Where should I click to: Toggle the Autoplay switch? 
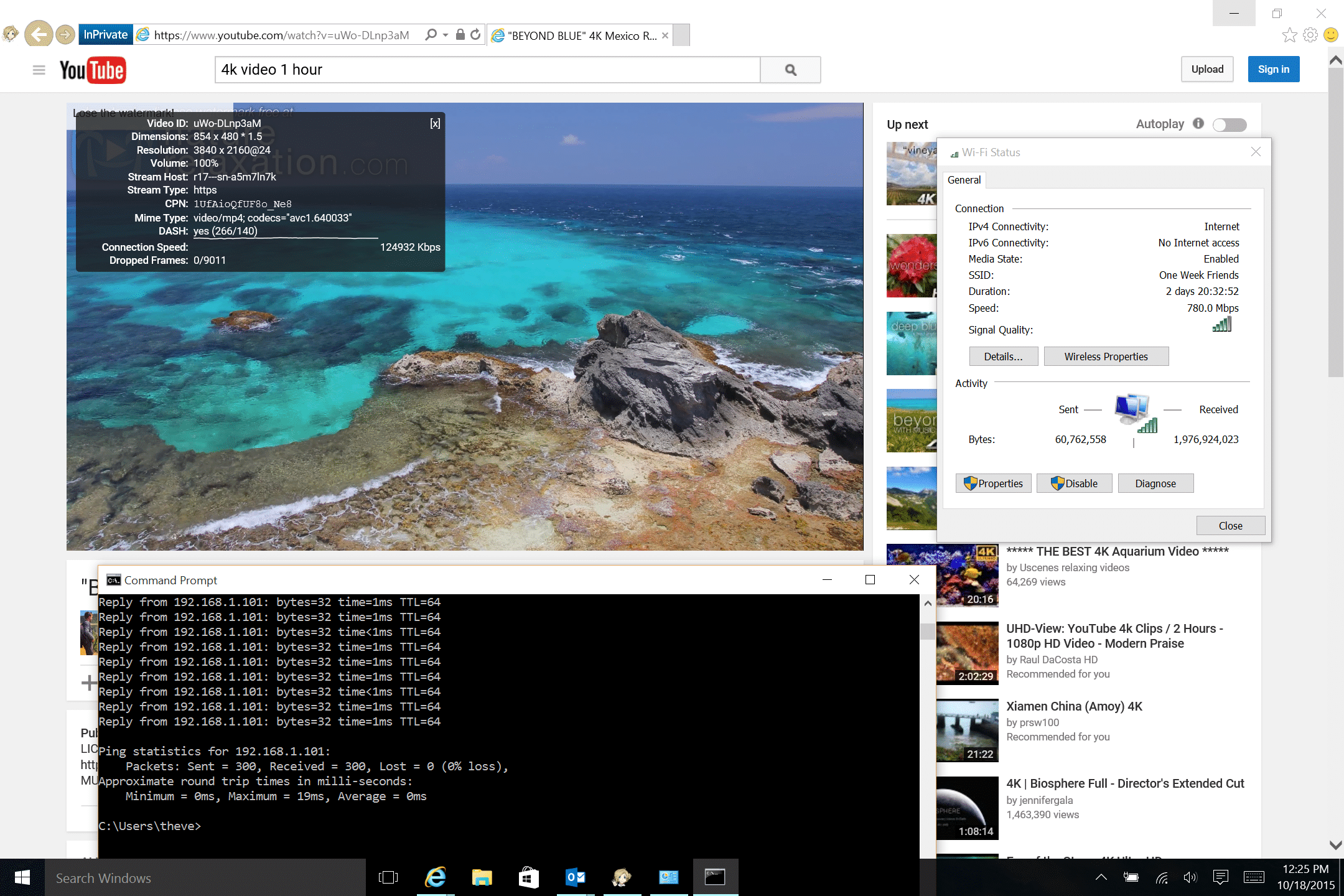point(1230,124)
